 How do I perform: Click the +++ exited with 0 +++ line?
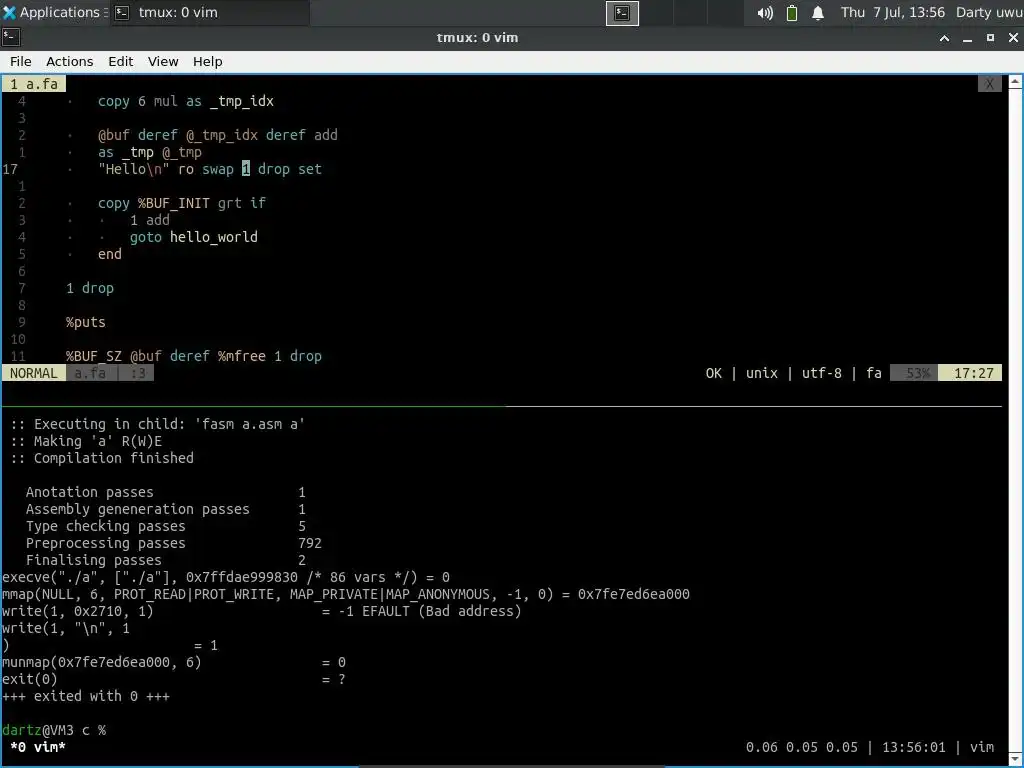[x=86, y=696]
